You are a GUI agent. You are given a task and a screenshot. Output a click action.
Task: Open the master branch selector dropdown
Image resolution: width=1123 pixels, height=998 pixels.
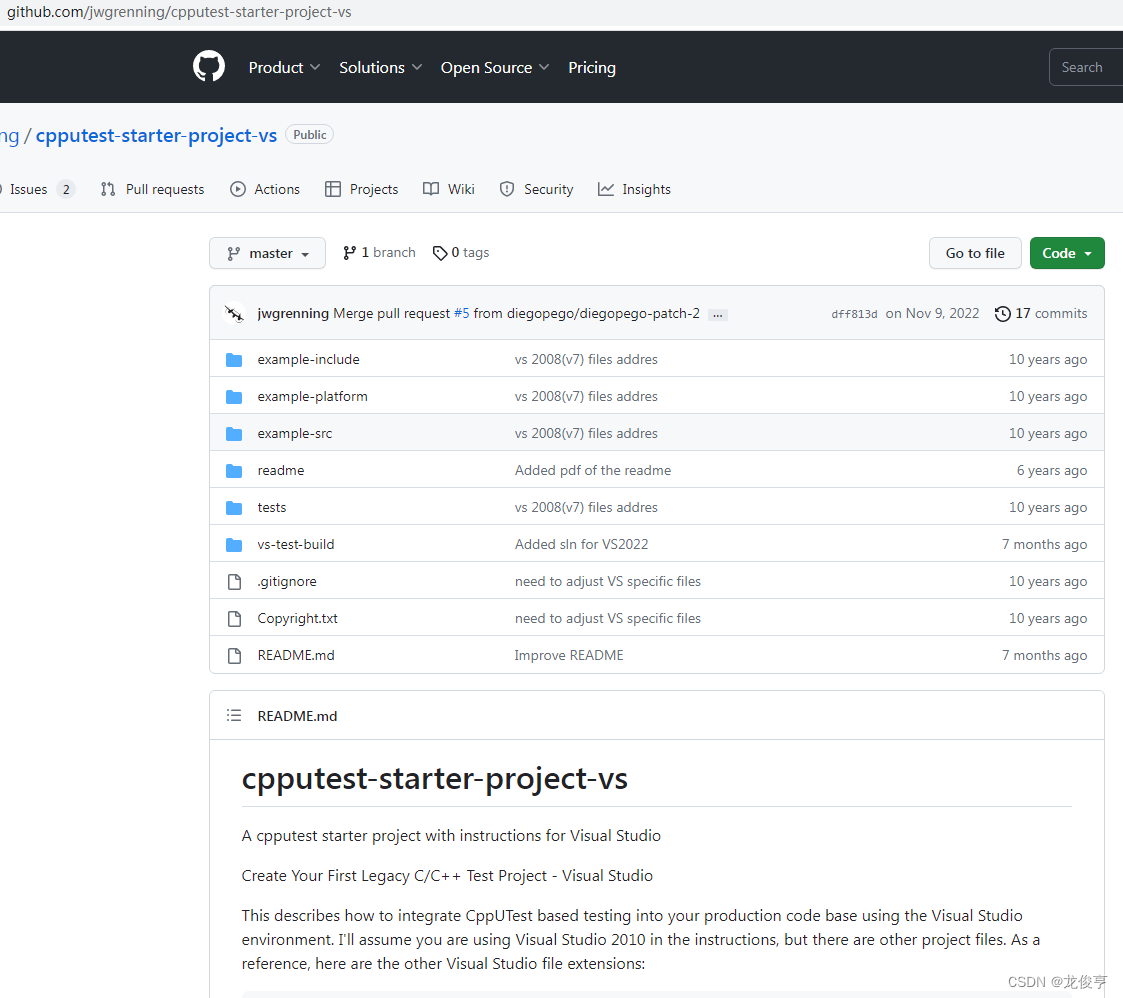click(267, 253)
